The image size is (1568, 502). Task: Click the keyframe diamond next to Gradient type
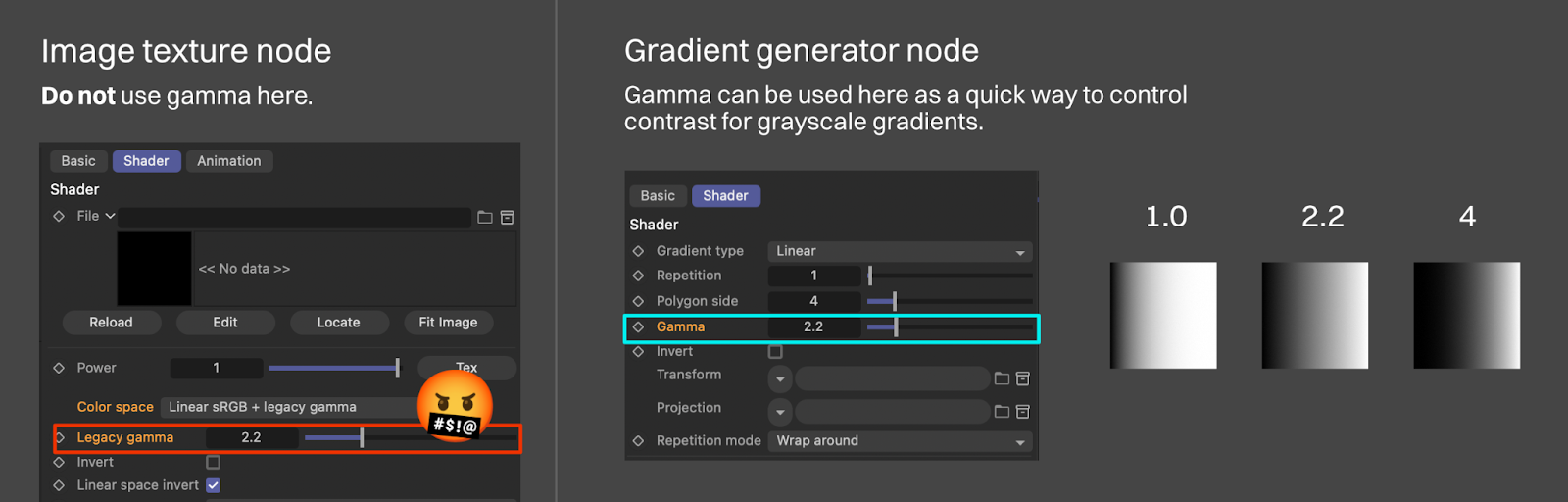click(x=638, y=251)
